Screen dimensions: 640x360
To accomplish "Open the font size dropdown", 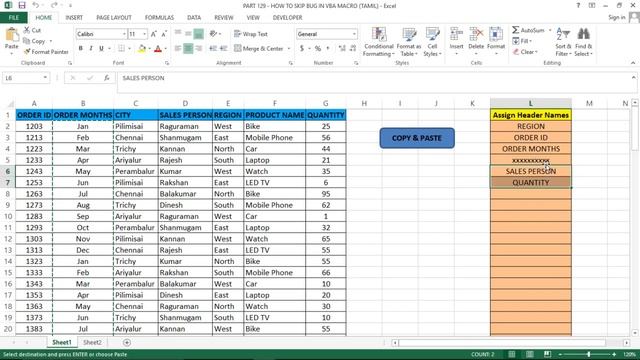I will pyautogui.click(x=144, y=34).
